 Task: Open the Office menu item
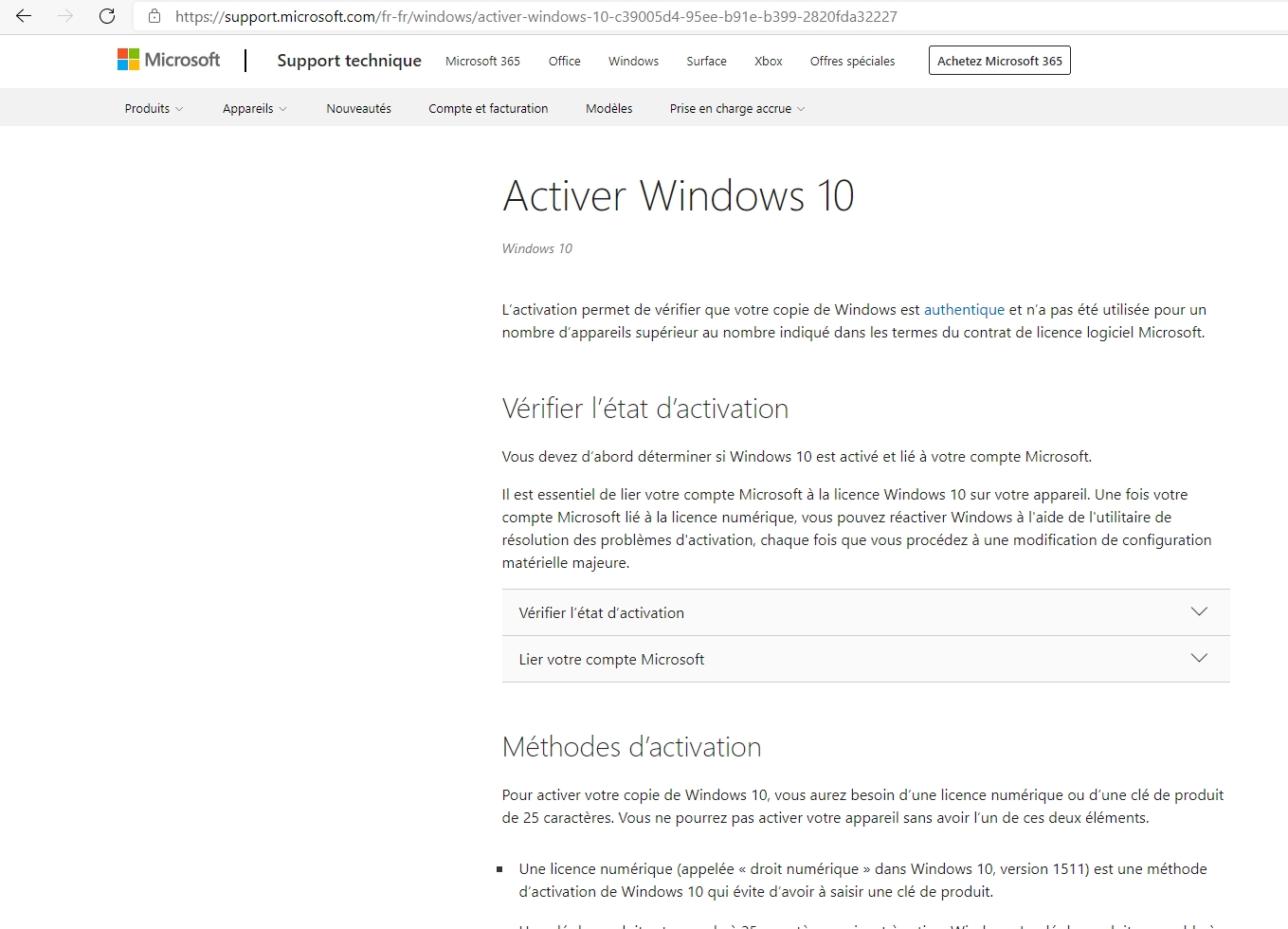[x=564, y=61]
